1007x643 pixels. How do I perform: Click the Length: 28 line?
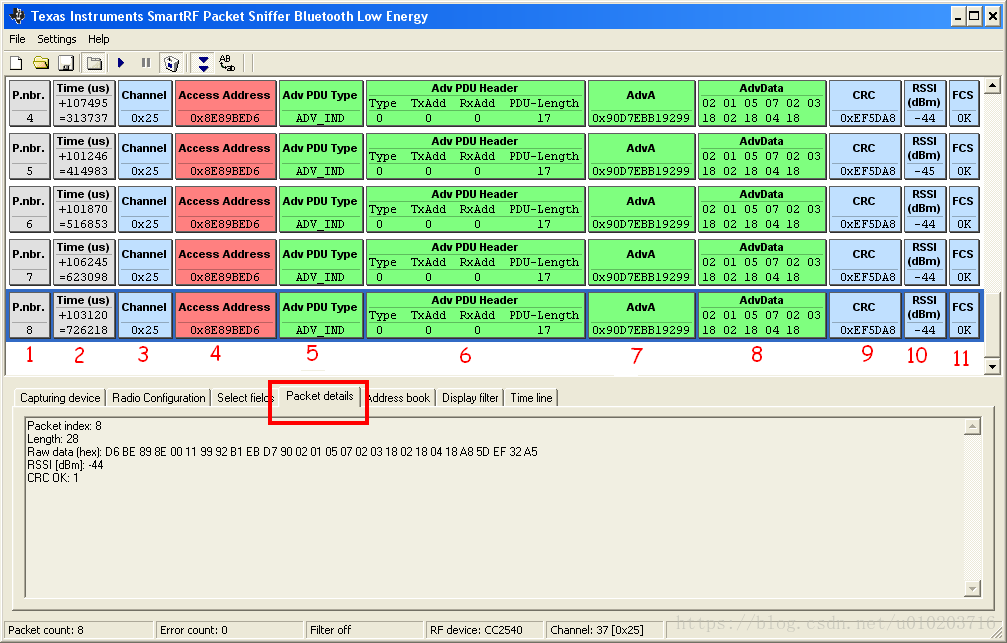(x=53, y=439)
